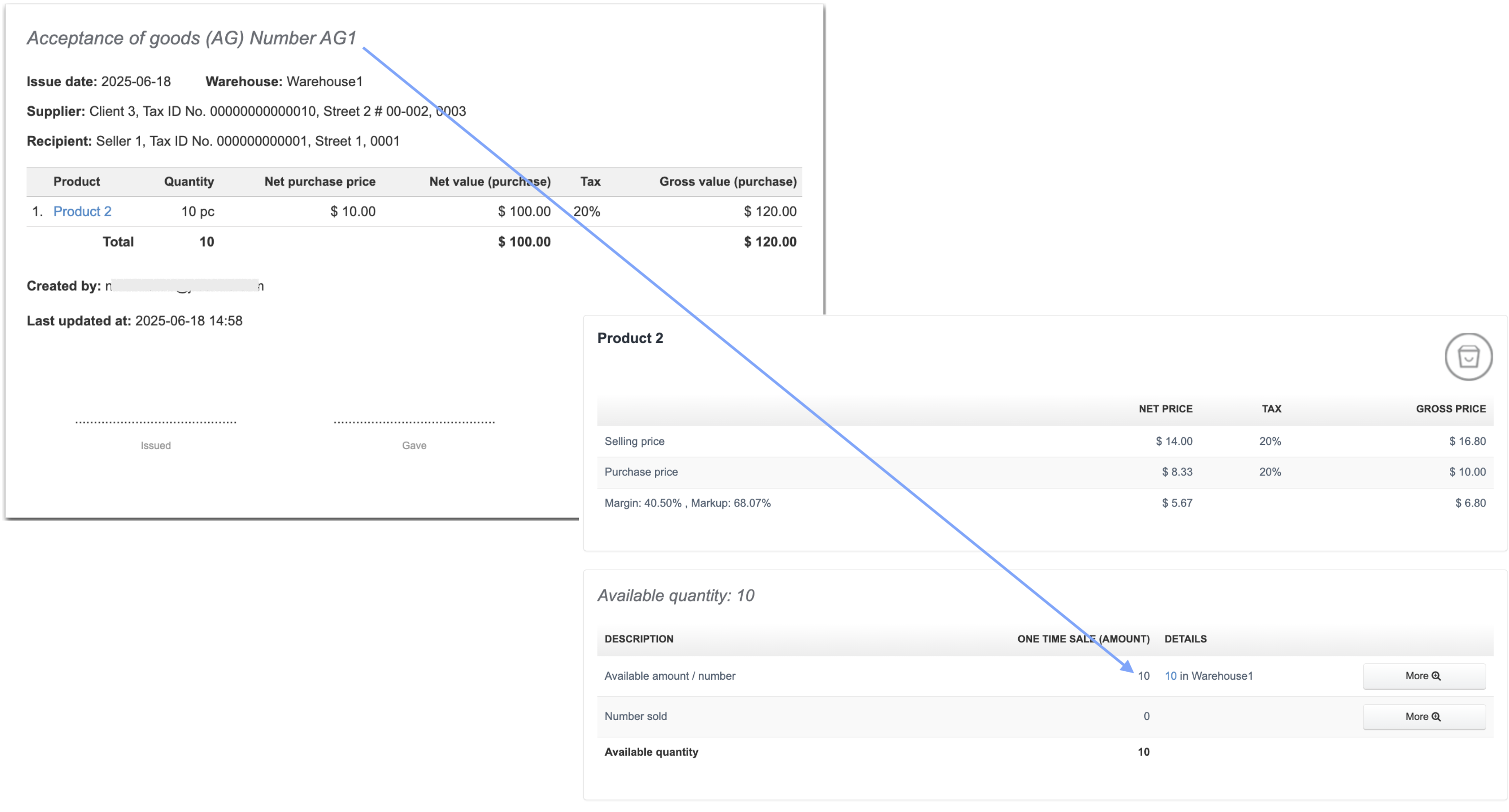This screenshot has width=1509, height=812.
Task: Click the Gave signature line
Action: click(x=414, y=422)
